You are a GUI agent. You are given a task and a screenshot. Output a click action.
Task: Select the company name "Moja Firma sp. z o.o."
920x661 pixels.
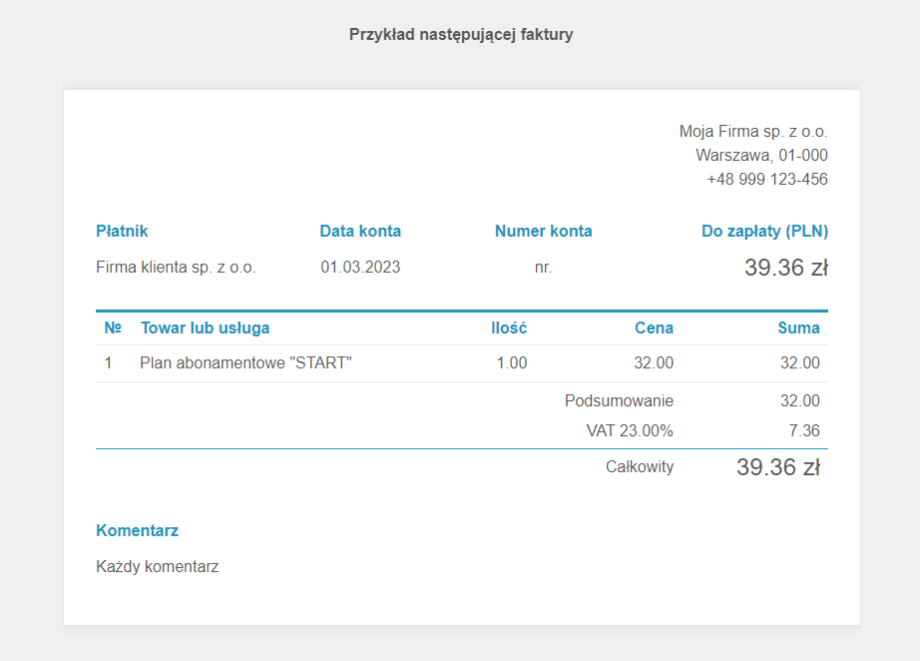[x=753, y=131]
